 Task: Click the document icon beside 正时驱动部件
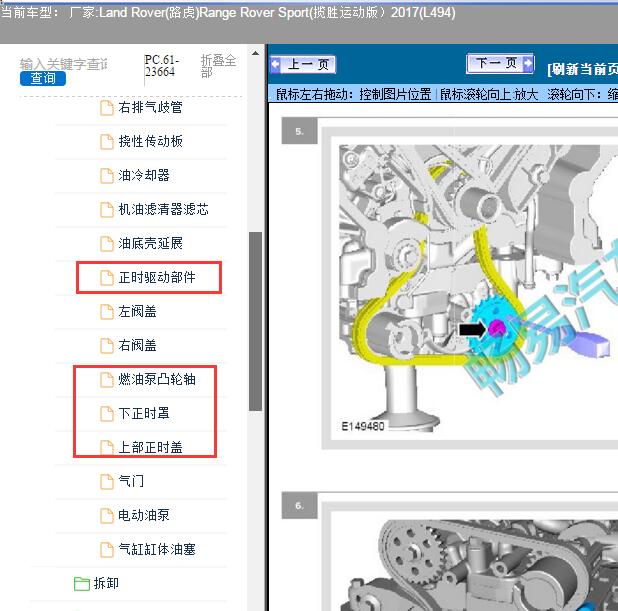(107, 278)
